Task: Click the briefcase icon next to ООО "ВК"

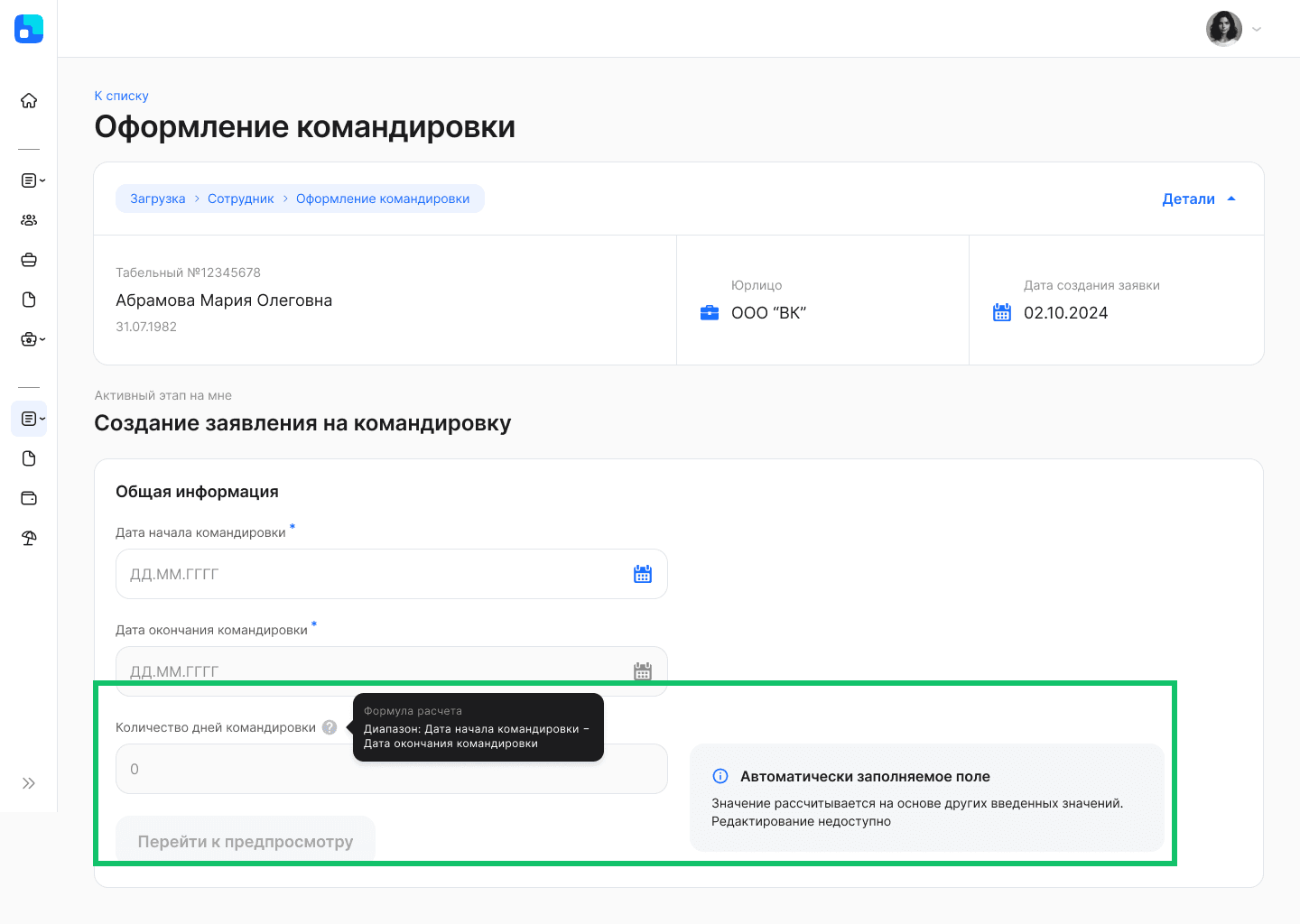Action: 710,313
